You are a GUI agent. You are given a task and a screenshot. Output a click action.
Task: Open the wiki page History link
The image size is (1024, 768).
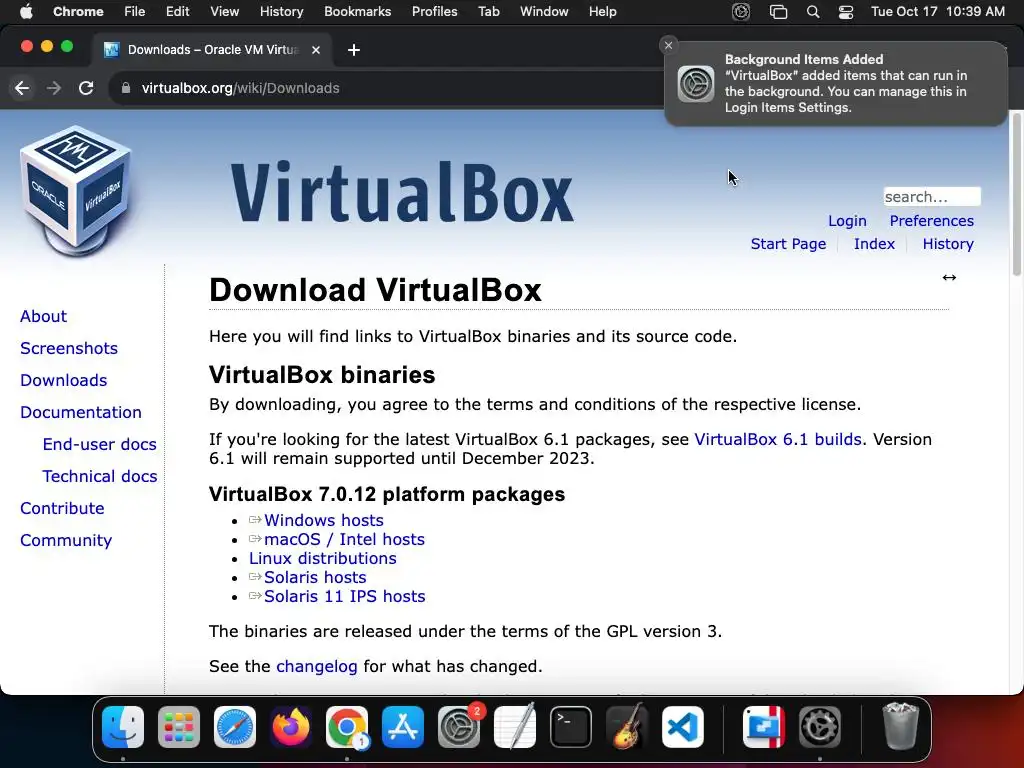(x=948, y=244)
